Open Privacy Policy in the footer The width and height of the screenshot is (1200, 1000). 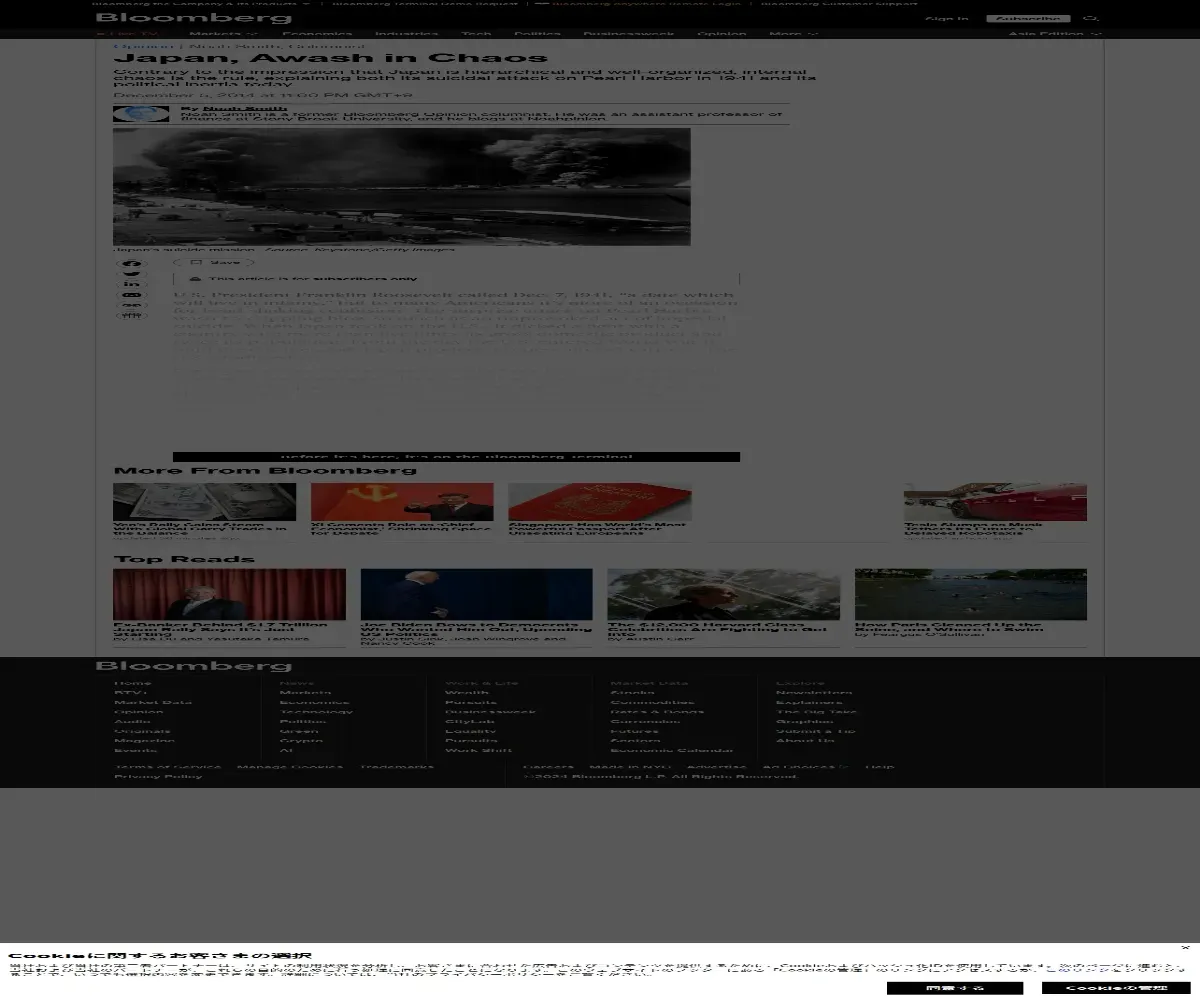coord(157,776)
